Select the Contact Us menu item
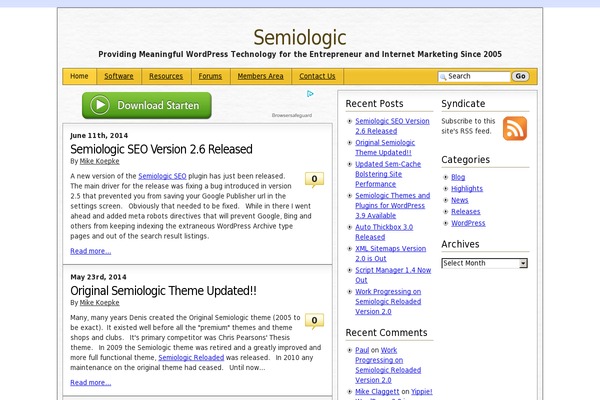 coord(317,76)
